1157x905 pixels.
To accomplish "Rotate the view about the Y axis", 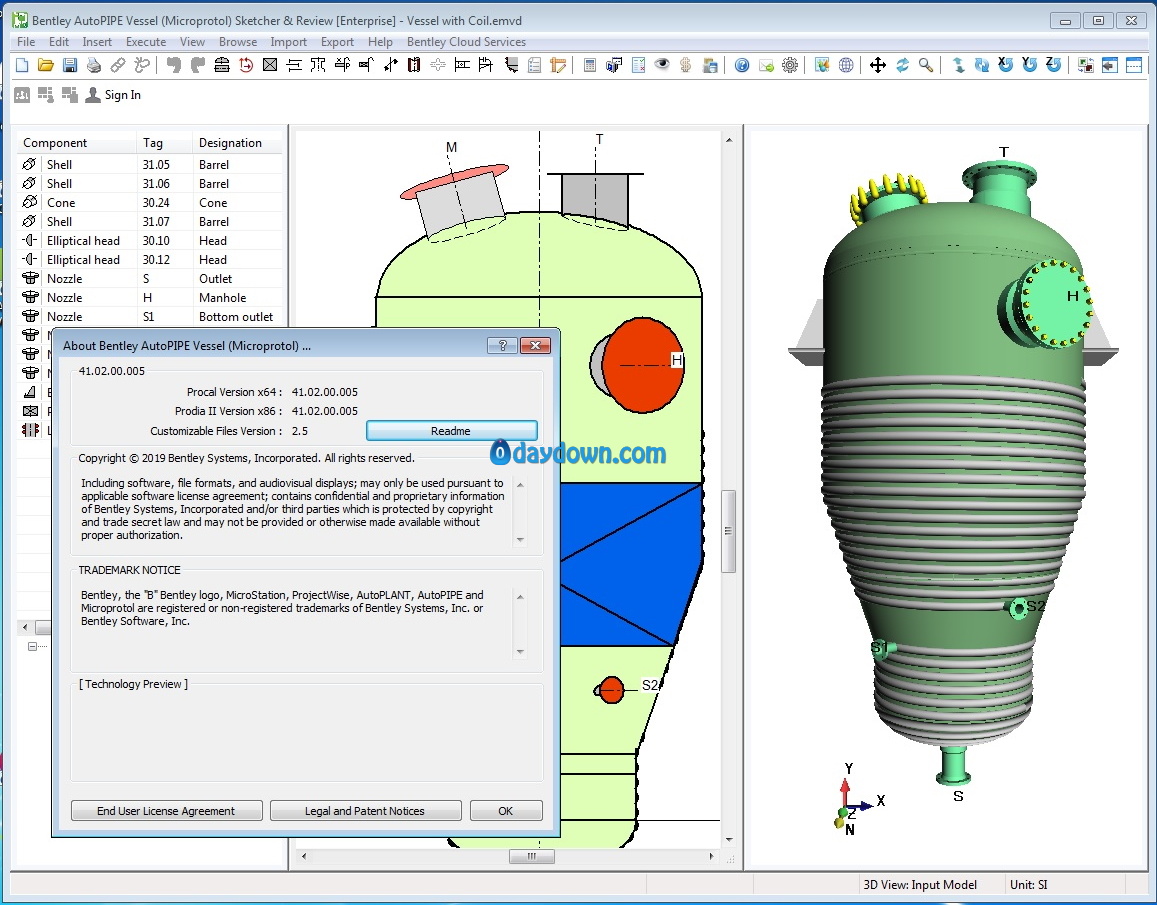I will click(1029, 65).
